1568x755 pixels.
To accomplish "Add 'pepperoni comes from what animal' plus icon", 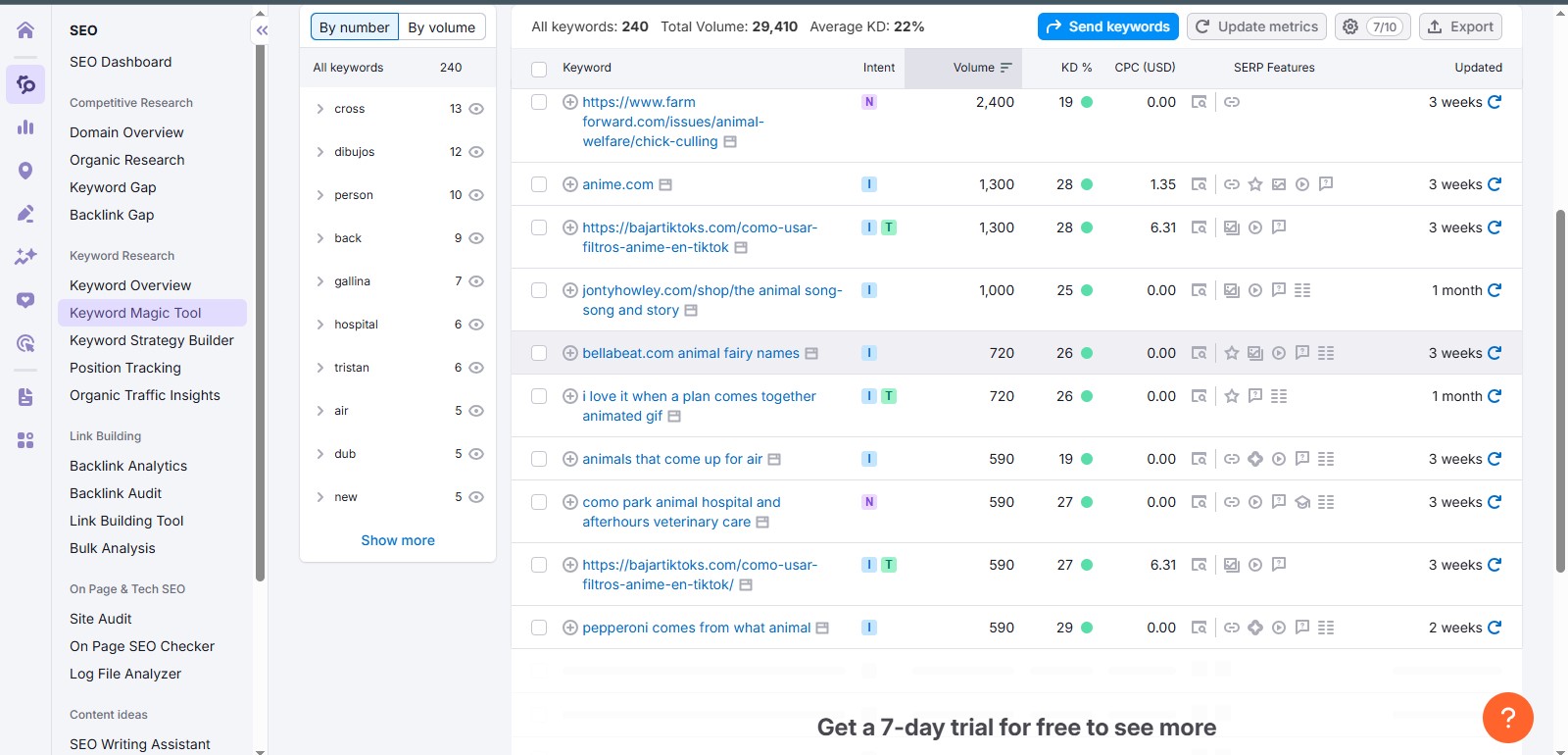I will coord(569,628).
